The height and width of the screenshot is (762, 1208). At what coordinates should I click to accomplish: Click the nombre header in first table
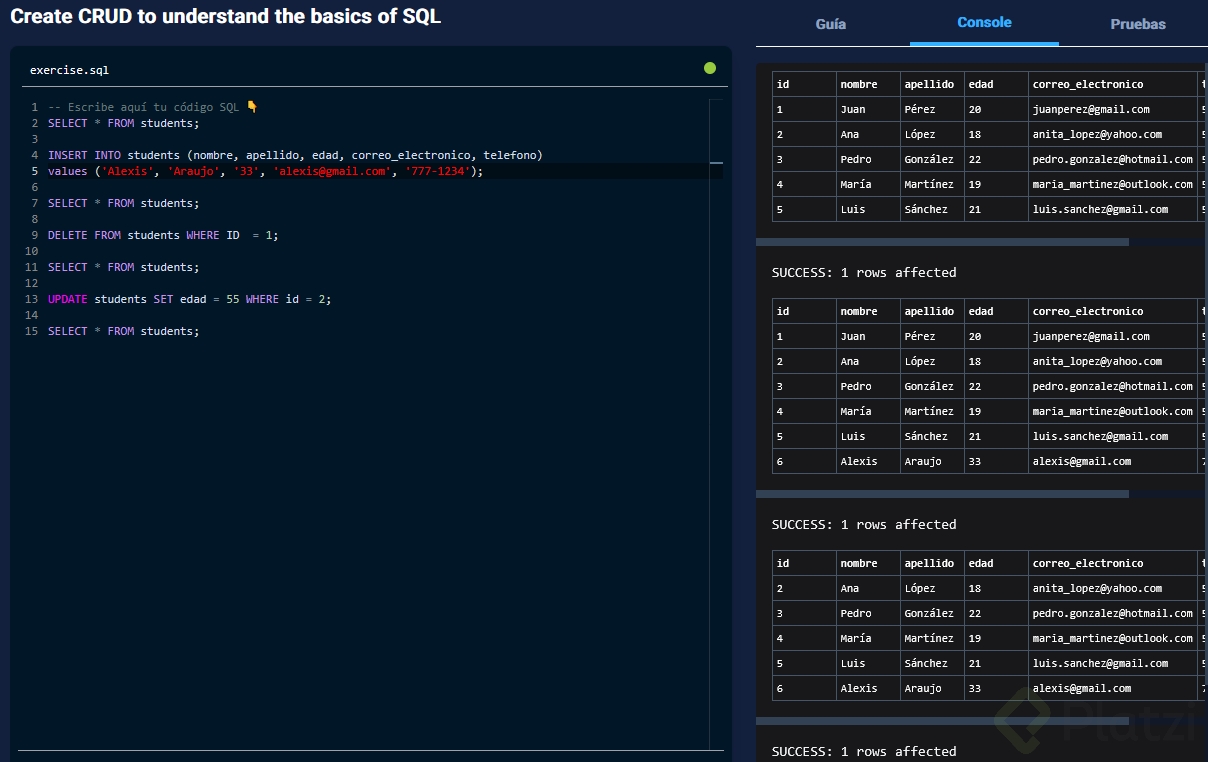point(858,84)
